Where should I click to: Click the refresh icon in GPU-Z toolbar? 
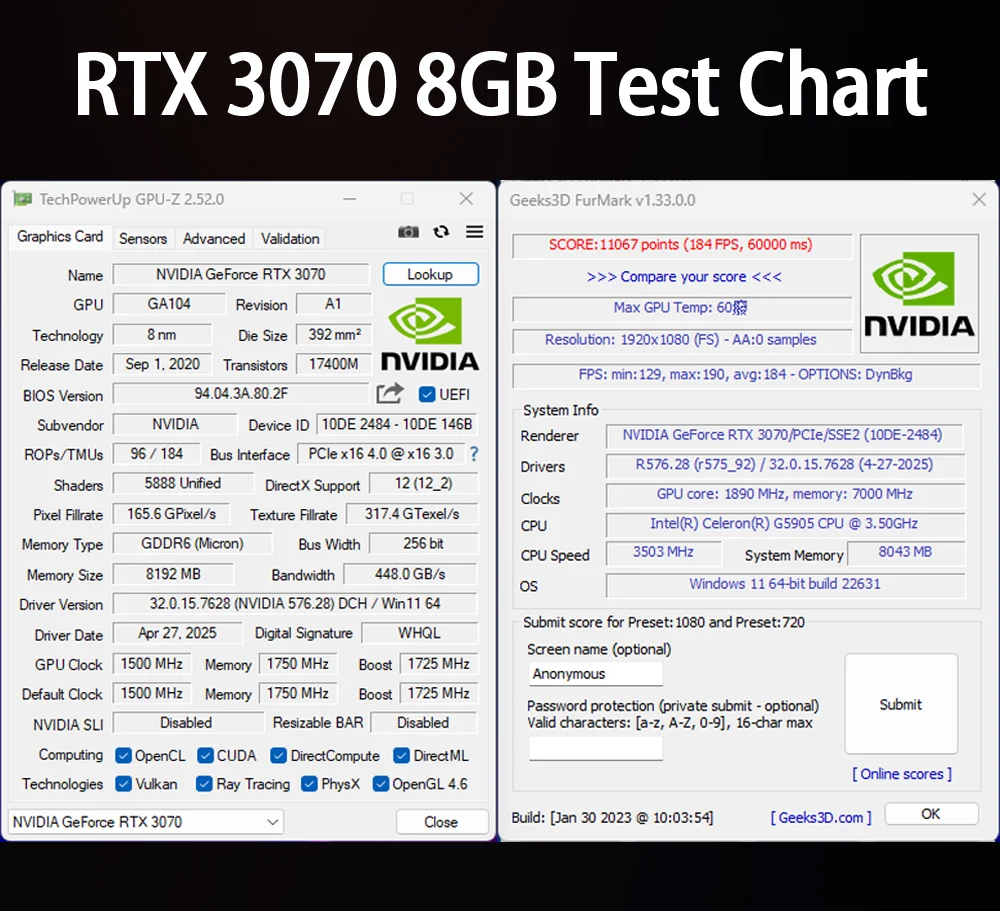[441, 231]
